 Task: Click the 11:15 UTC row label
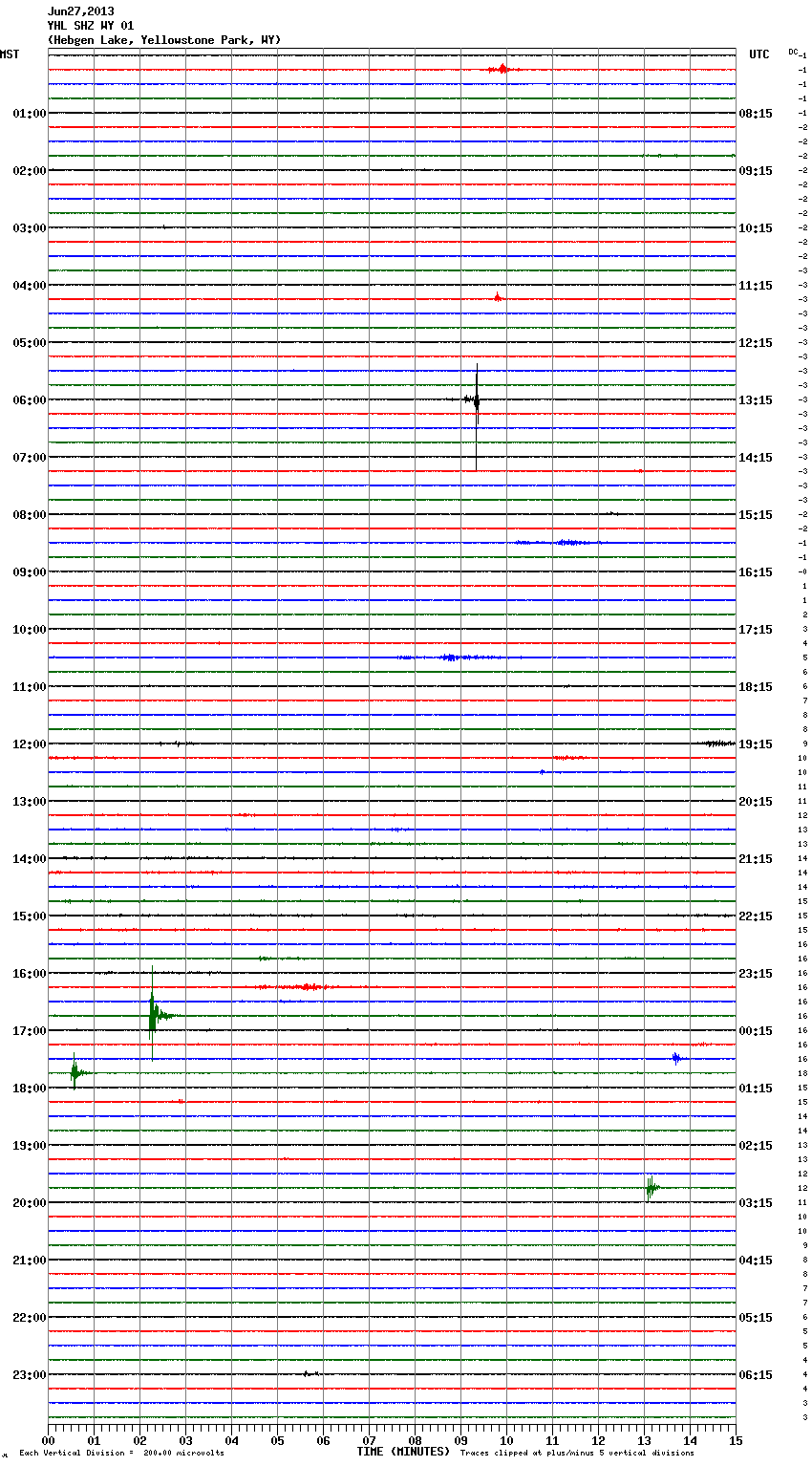[756, 286]
